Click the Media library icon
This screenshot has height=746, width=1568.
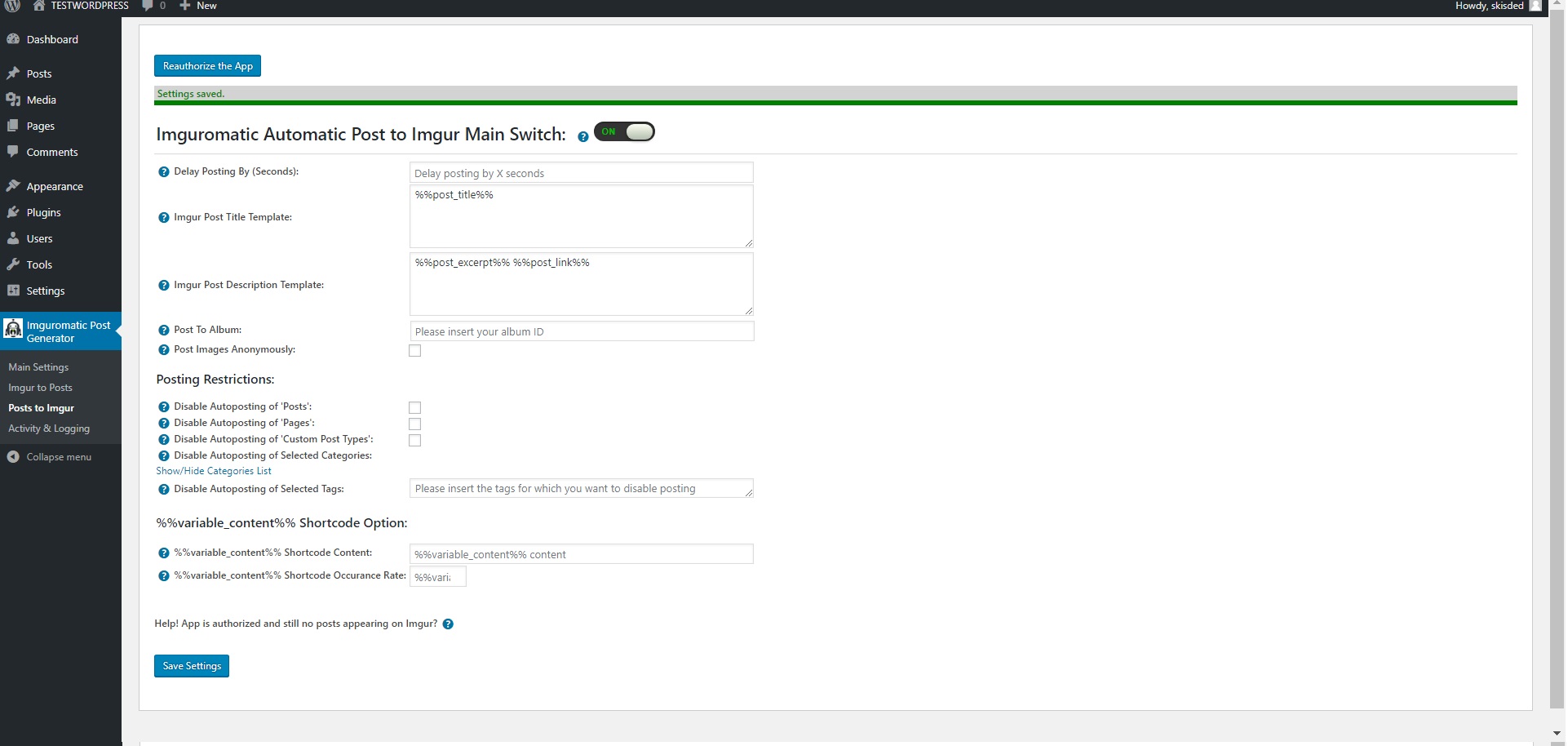click(13, 100)
